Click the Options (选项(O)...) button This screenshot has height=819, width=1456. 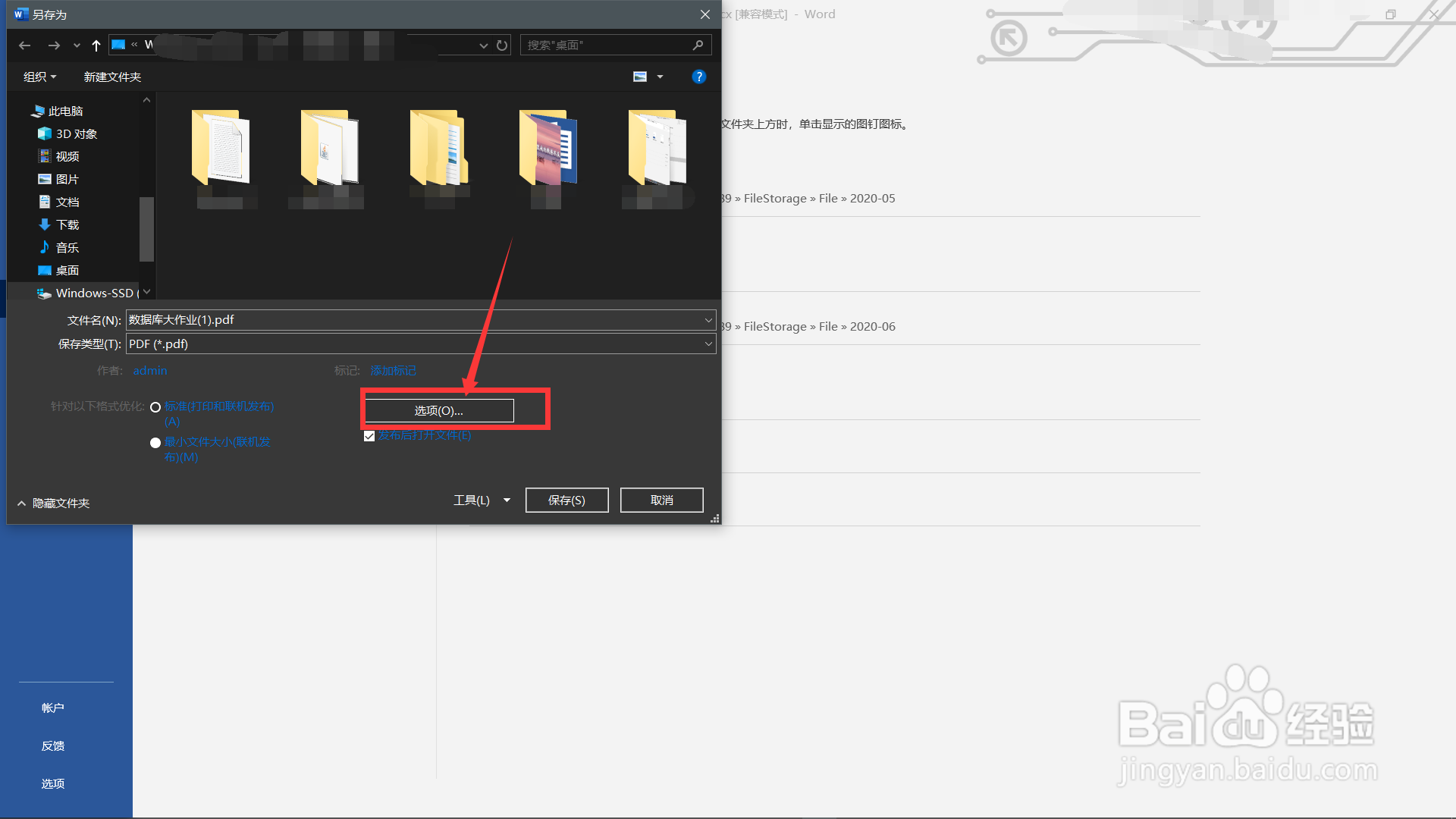coord(438,410)
